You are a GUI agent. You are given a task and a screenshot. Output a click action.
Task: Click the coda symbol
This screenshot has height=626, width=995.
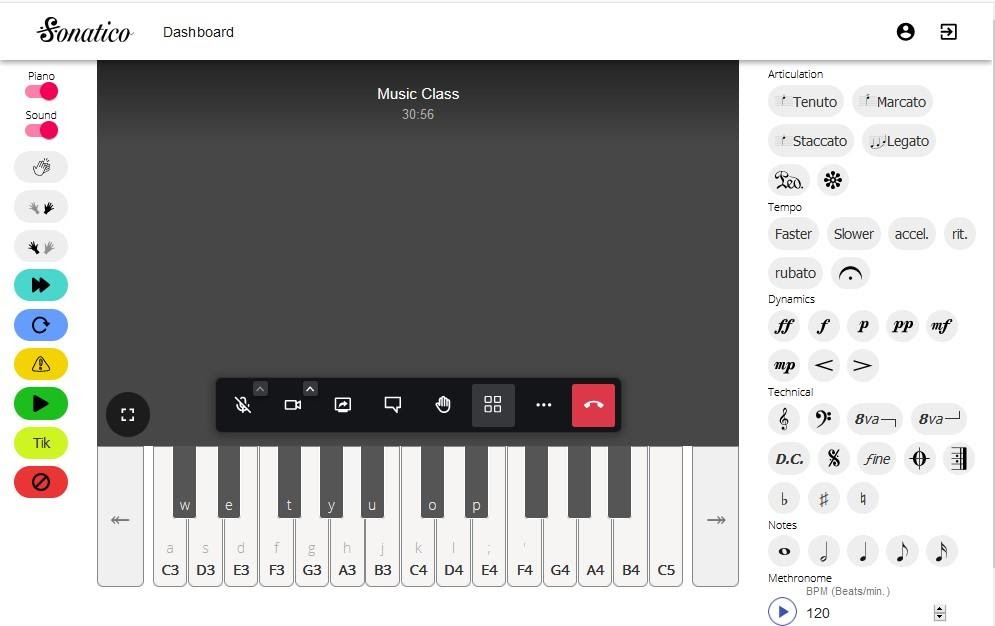(x=919, y=459)
